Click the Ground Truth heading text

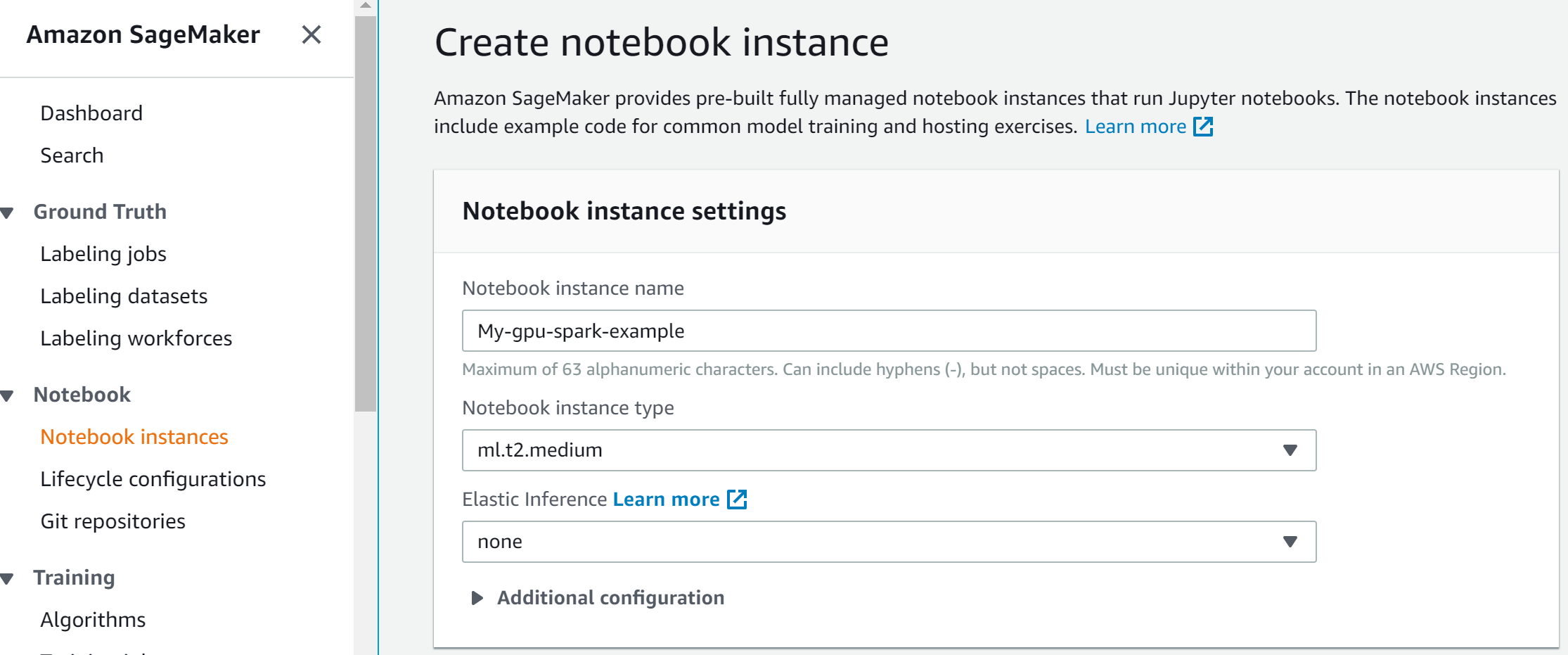pos(100,212)
